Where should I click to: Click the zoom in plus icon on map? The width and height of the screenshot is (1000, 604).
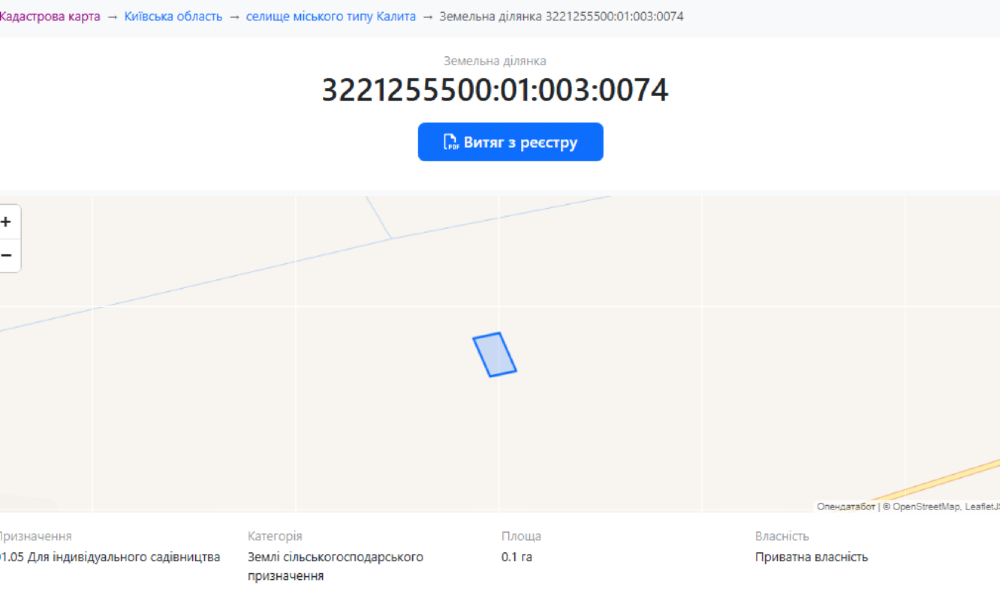7,221
